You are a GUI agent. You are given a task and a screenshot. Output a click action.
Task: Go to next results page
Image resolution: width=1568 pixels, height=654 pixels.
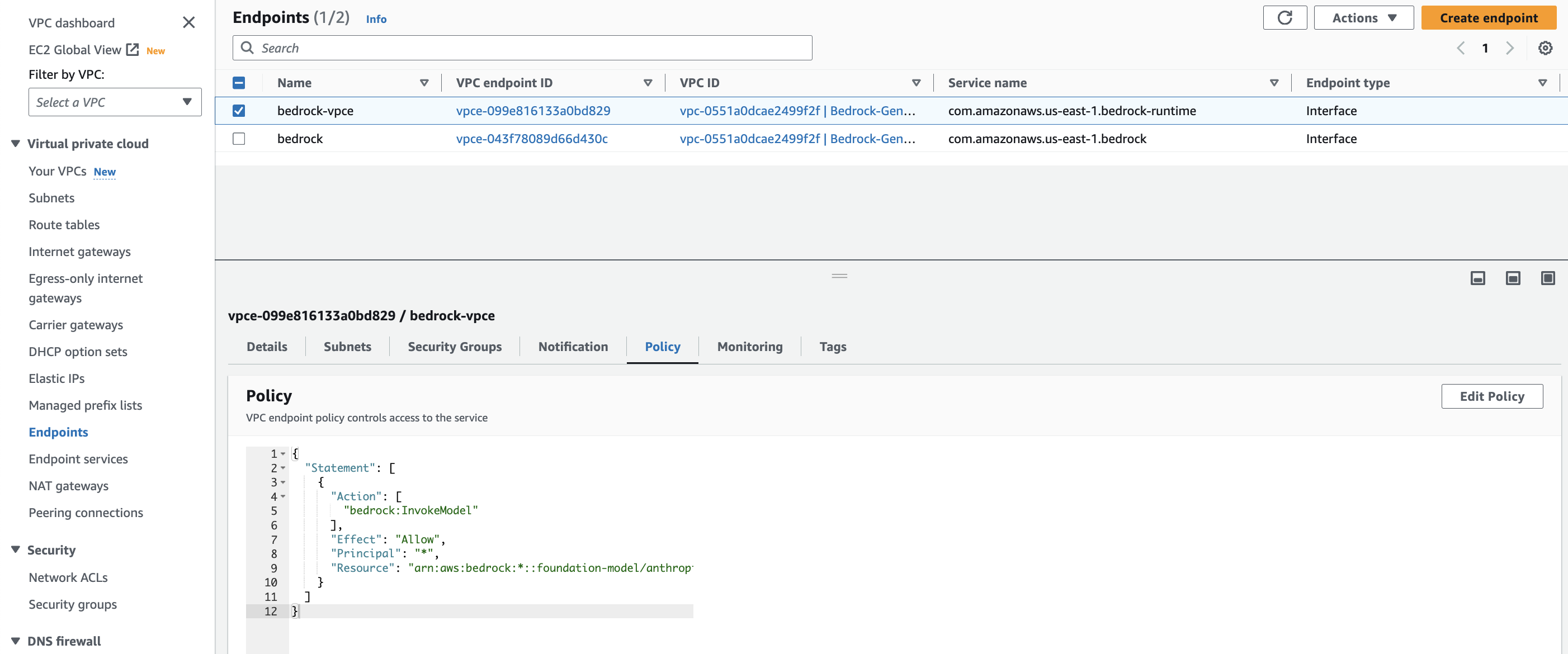click(x=1510, y=48)
